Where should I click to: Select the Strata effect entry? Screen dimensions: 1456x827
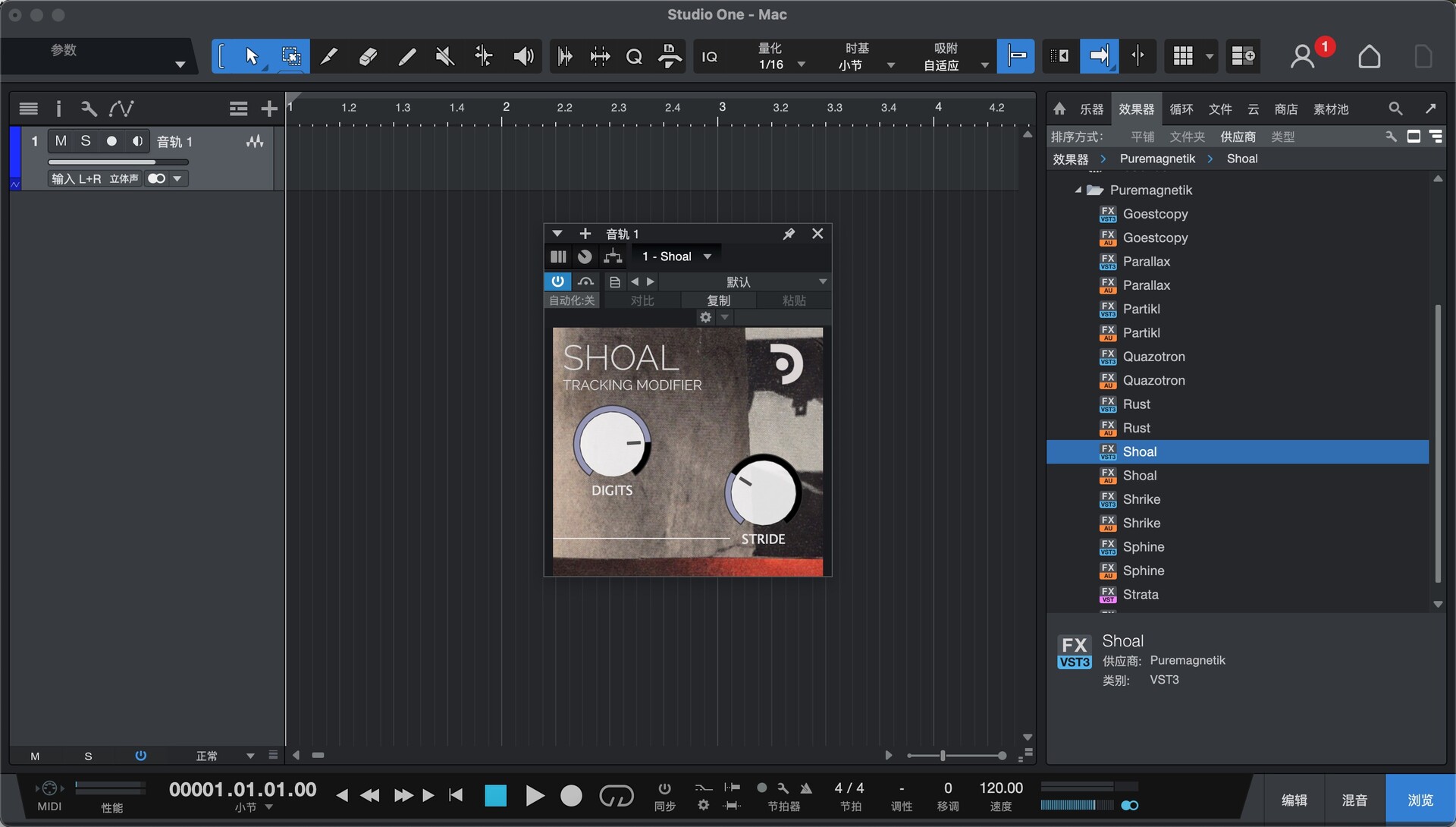click(1238, 594)
